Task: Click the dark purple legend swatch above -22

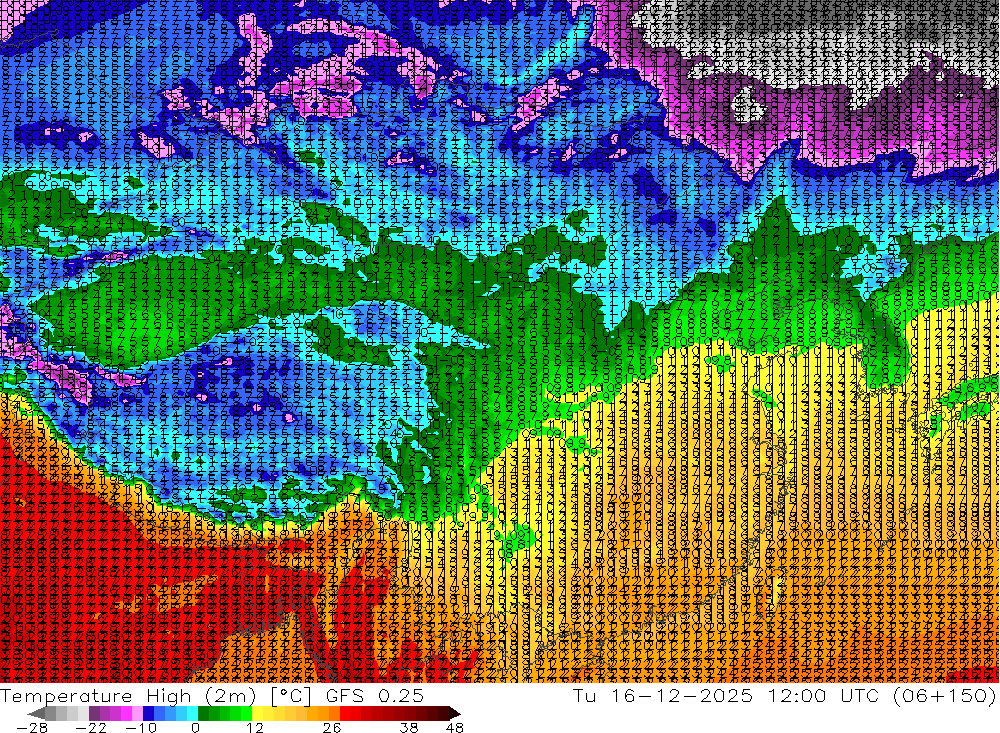Action: [x=94, y=713]
